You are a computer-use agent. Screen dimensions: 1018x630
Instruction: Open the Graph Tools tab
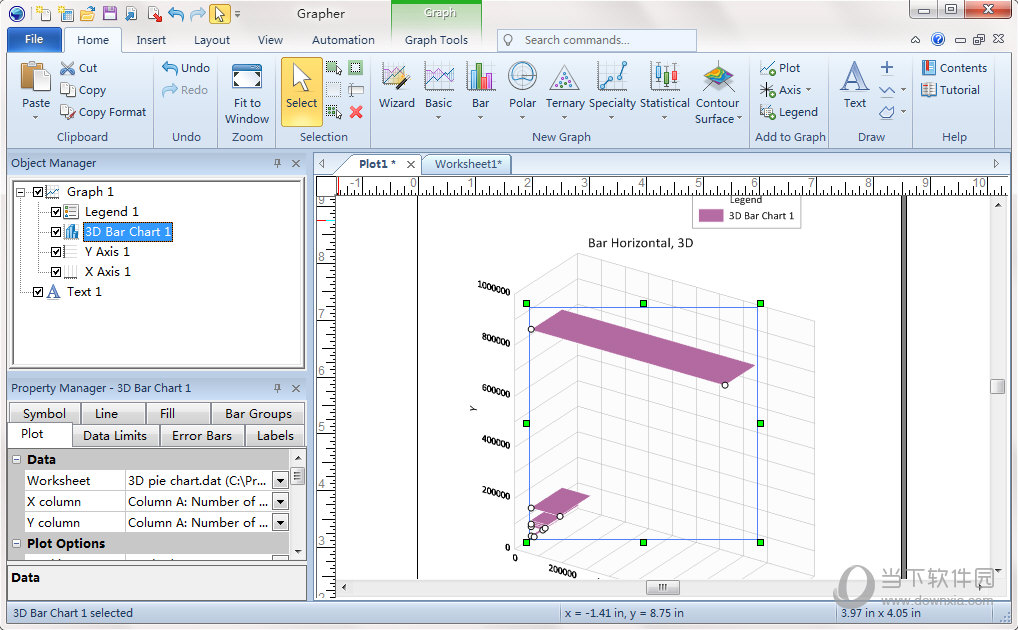pyautogui.click(x=436, y=40)
